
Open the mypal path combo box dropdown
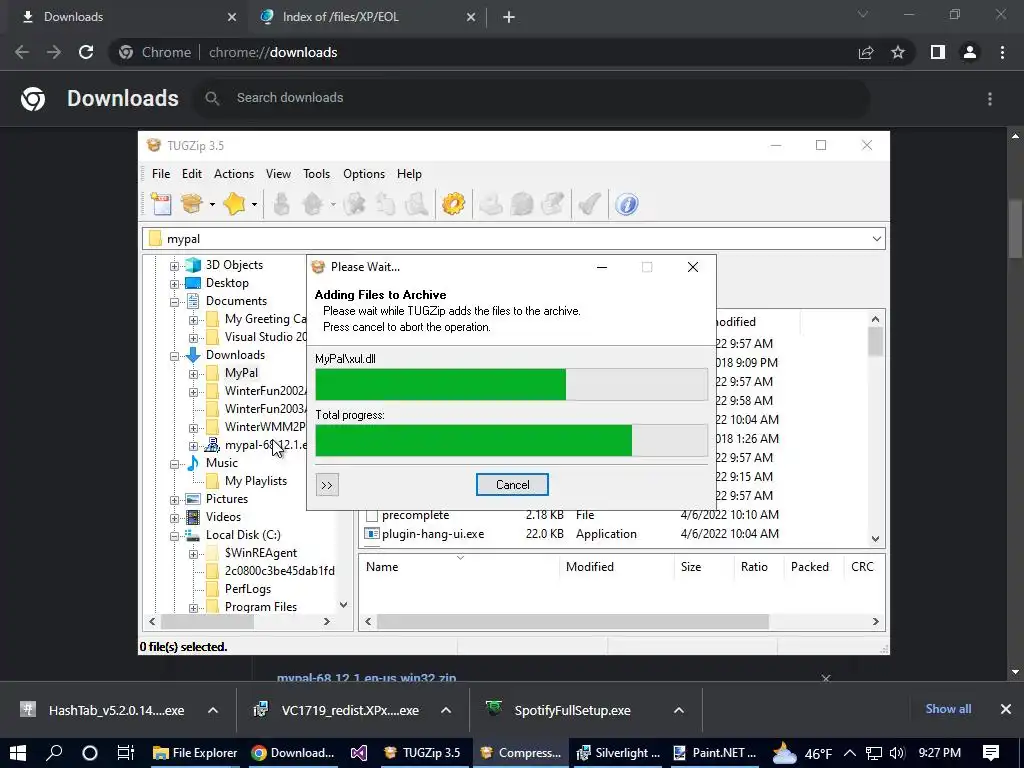(x=876, y=239)
